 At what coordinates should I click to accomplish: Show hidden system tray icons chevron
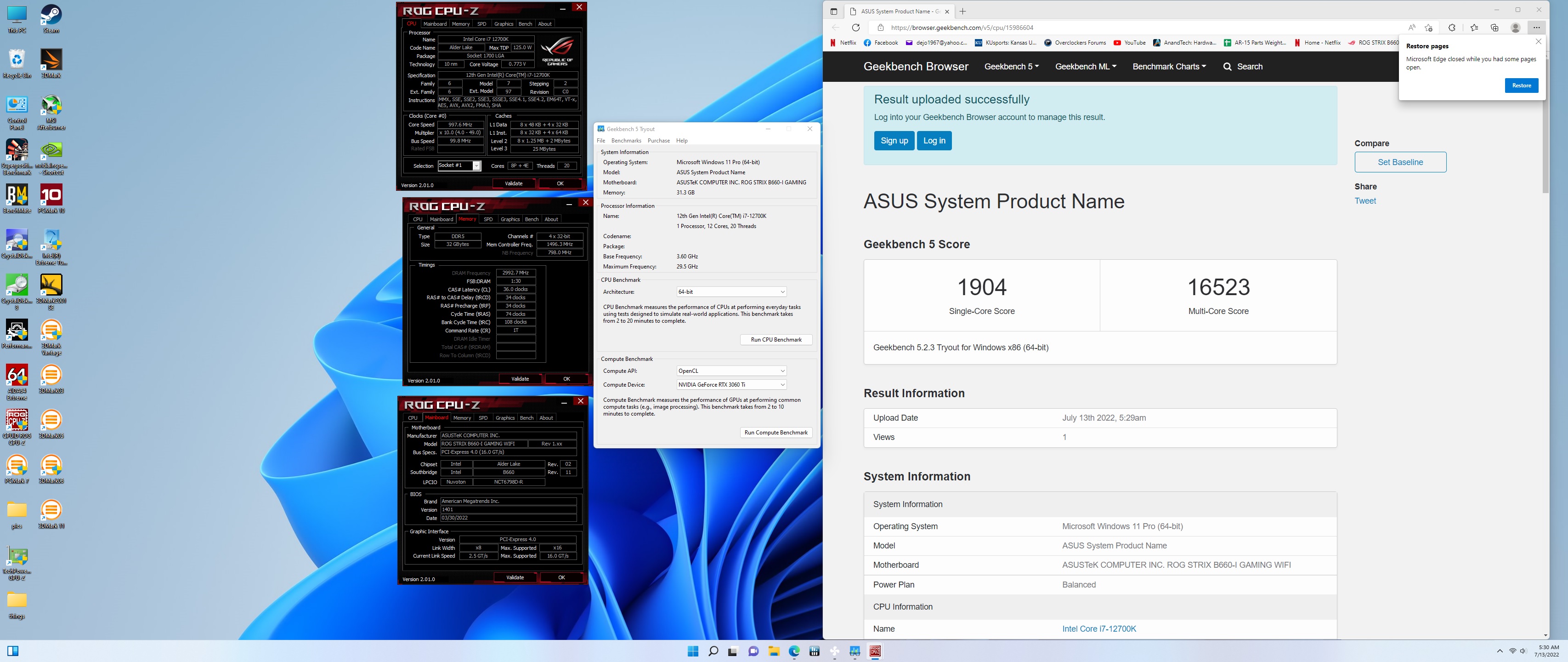pyautogui.click(x=1499, y=651)
